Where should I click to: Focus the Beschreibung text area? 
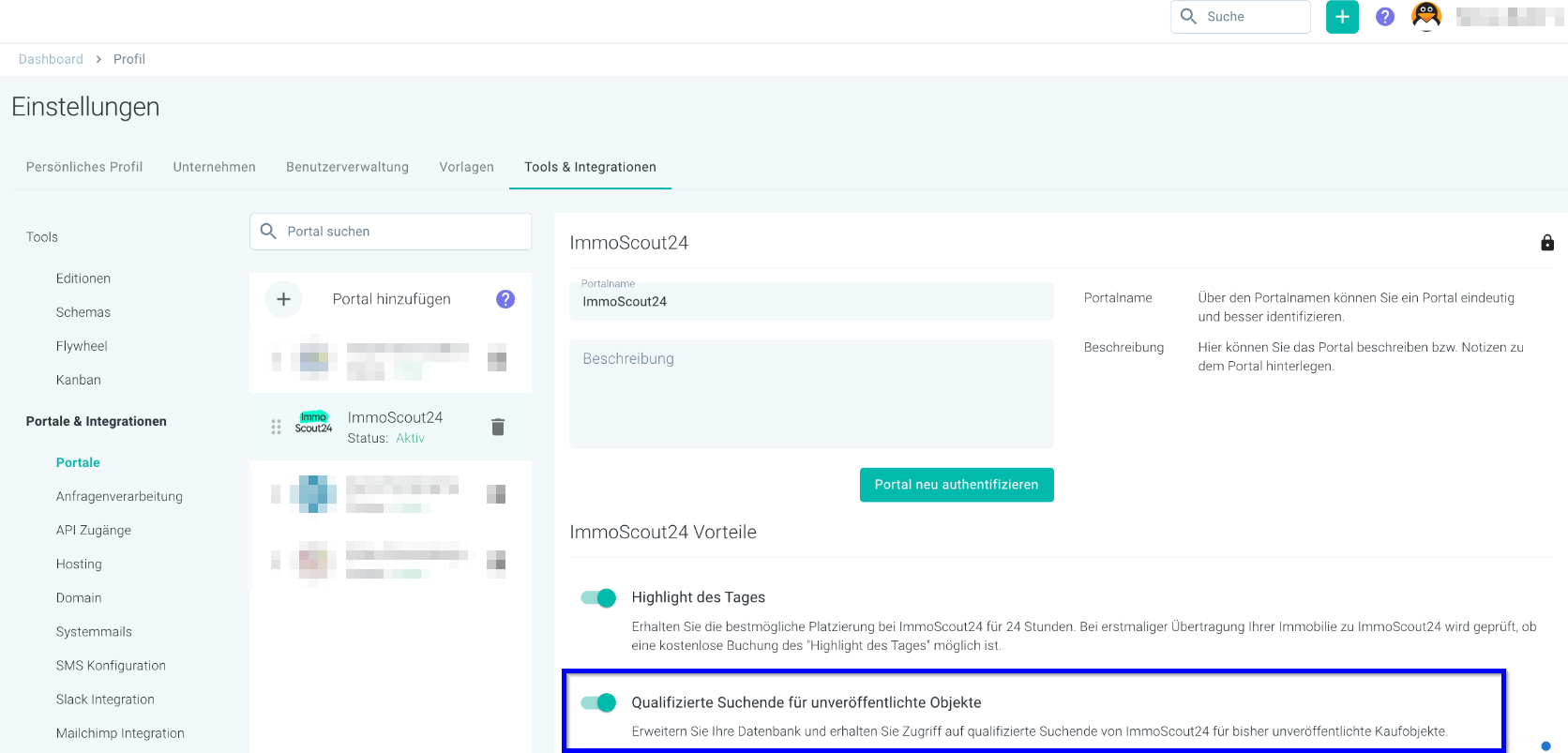point(811,394)
